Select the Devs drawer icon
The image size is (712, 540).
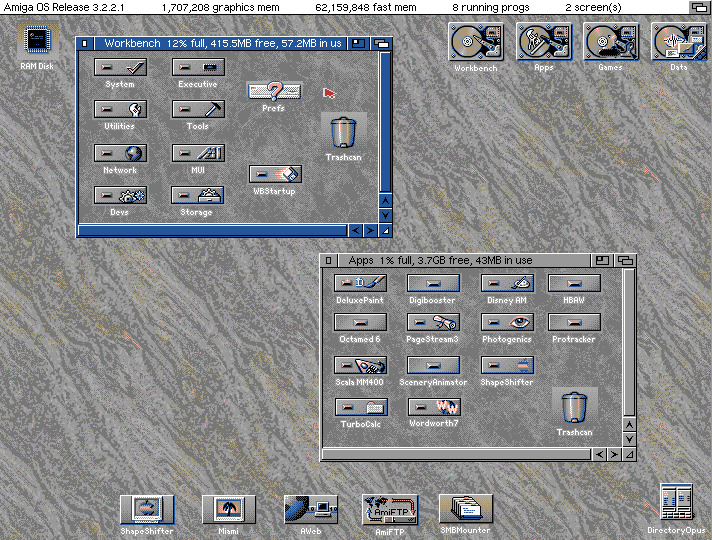click(x=120, y=195)
